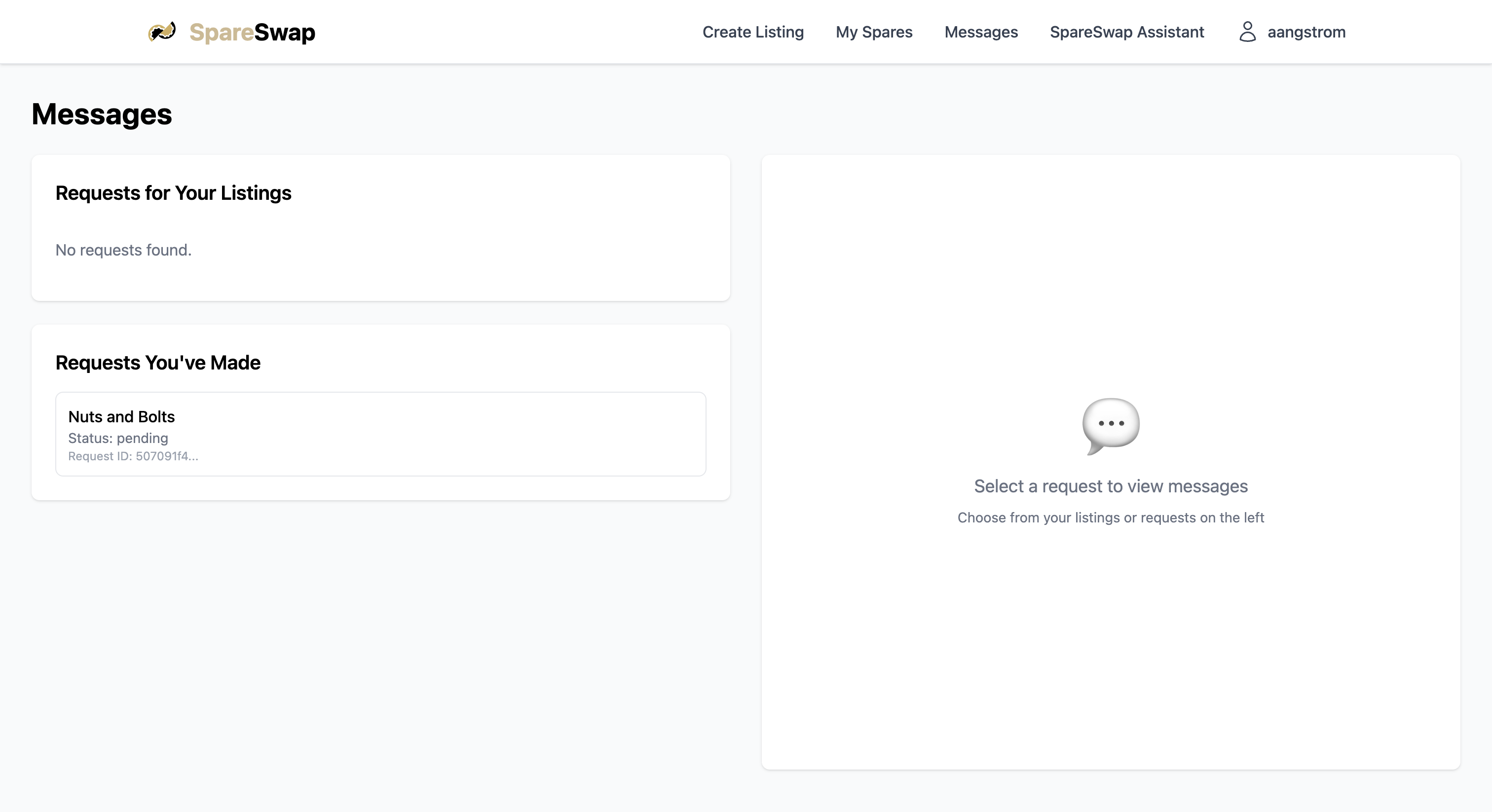Click the No requests found message
The height and width of the screenshot is (812, 1492).
coord(123,250)
